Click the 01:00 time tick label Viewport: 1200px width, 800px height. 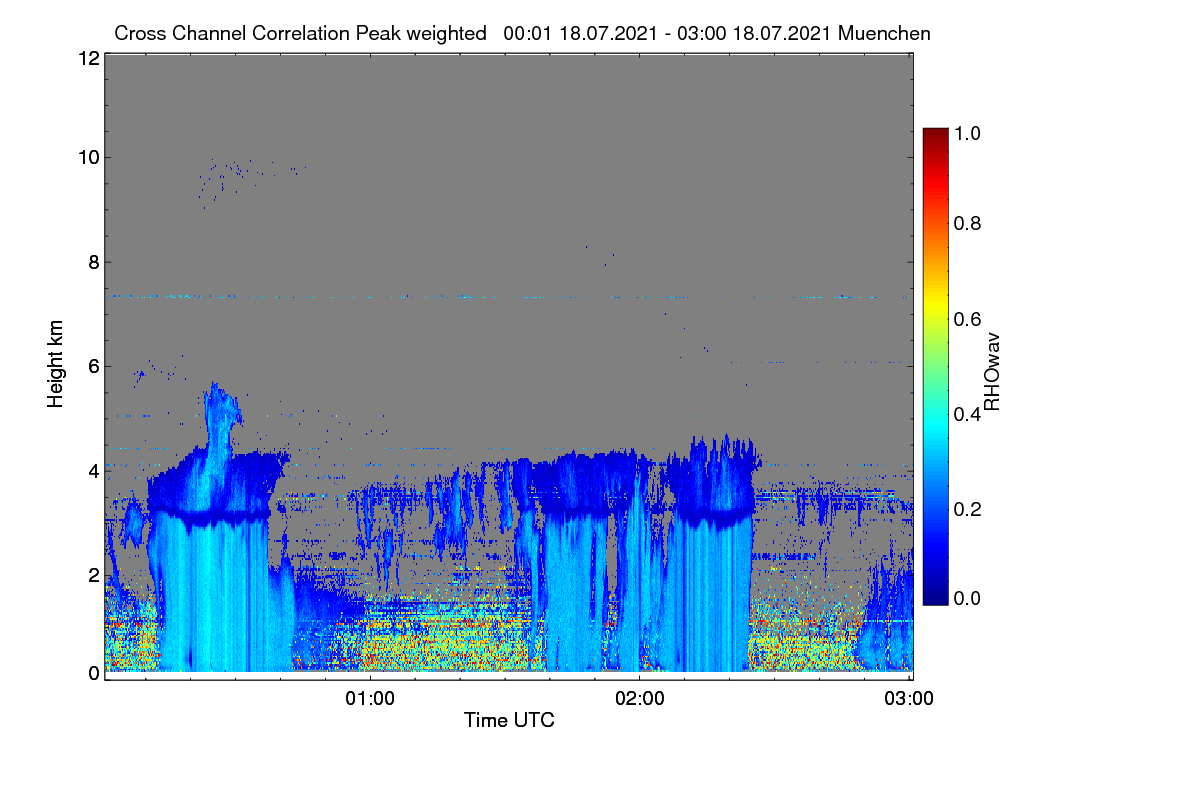[x=370, y=698]
